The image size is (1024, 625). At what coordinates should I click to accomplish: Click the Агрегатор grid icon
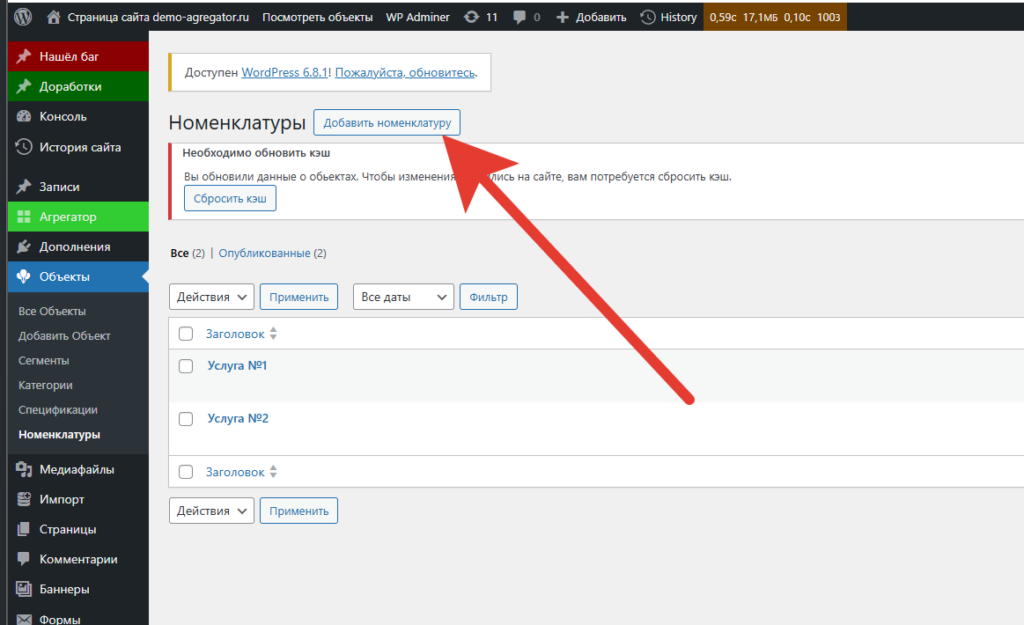[24, 217]
